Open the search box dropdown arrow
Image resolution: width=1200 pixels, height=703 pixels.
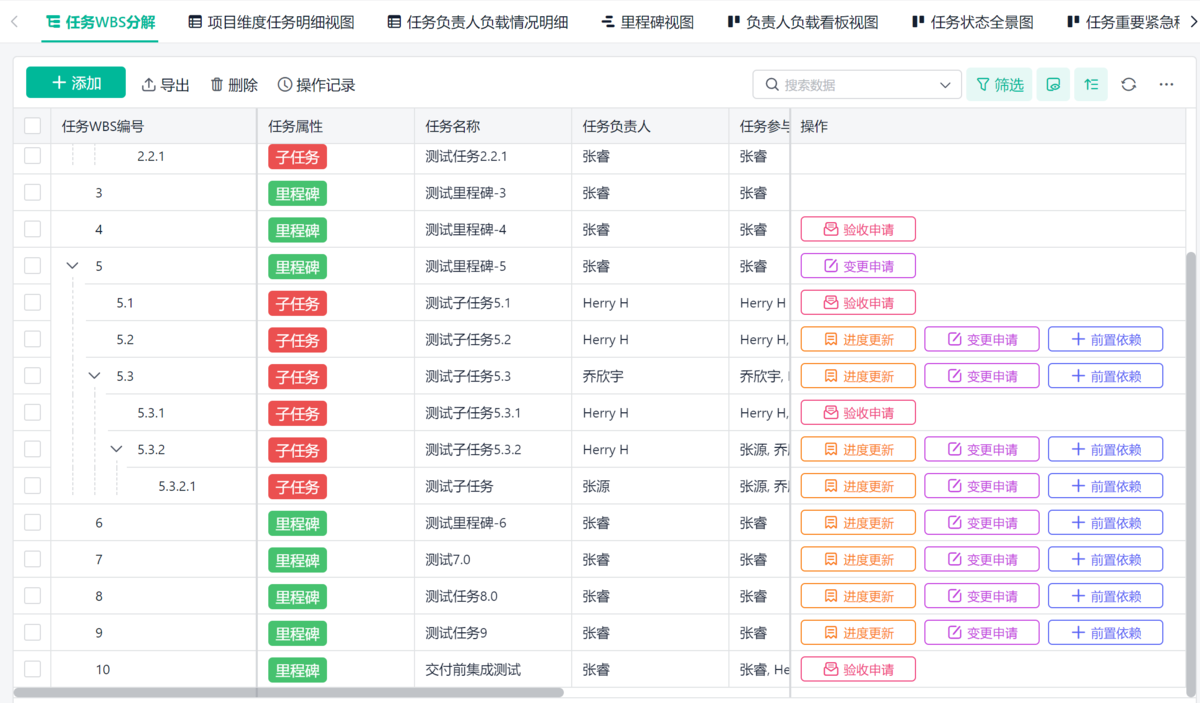pos(945,85)
